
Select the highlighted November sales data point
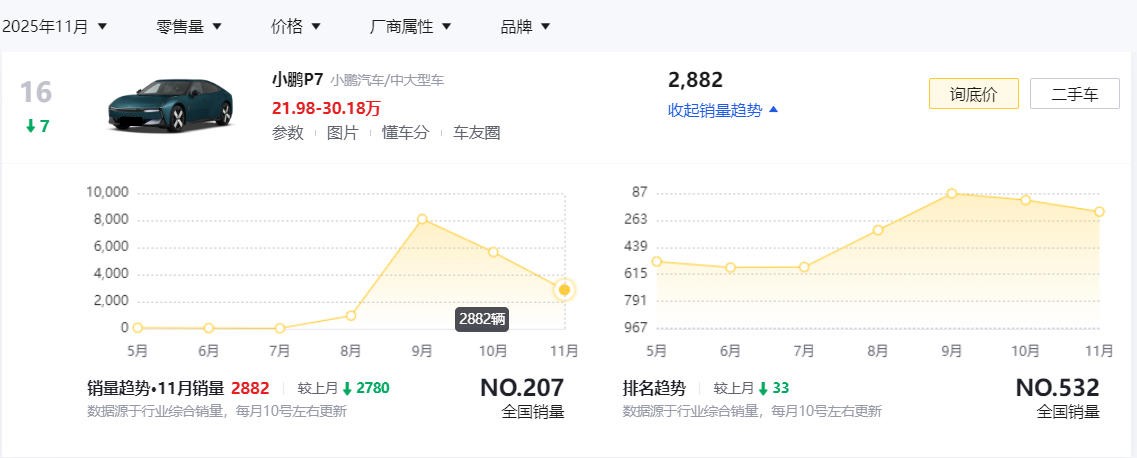[565, 290]
